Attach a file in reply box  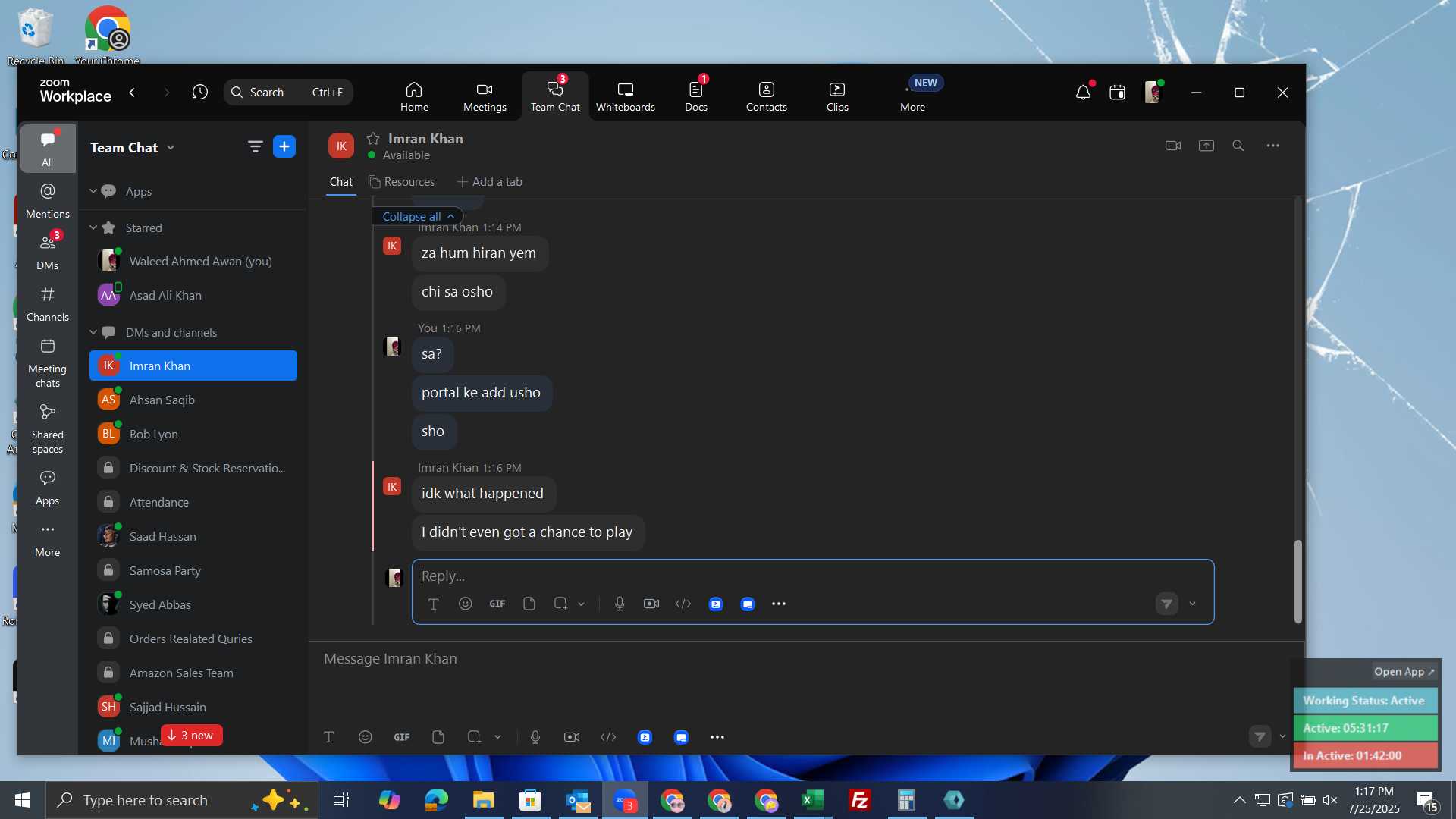click(529, 604)
